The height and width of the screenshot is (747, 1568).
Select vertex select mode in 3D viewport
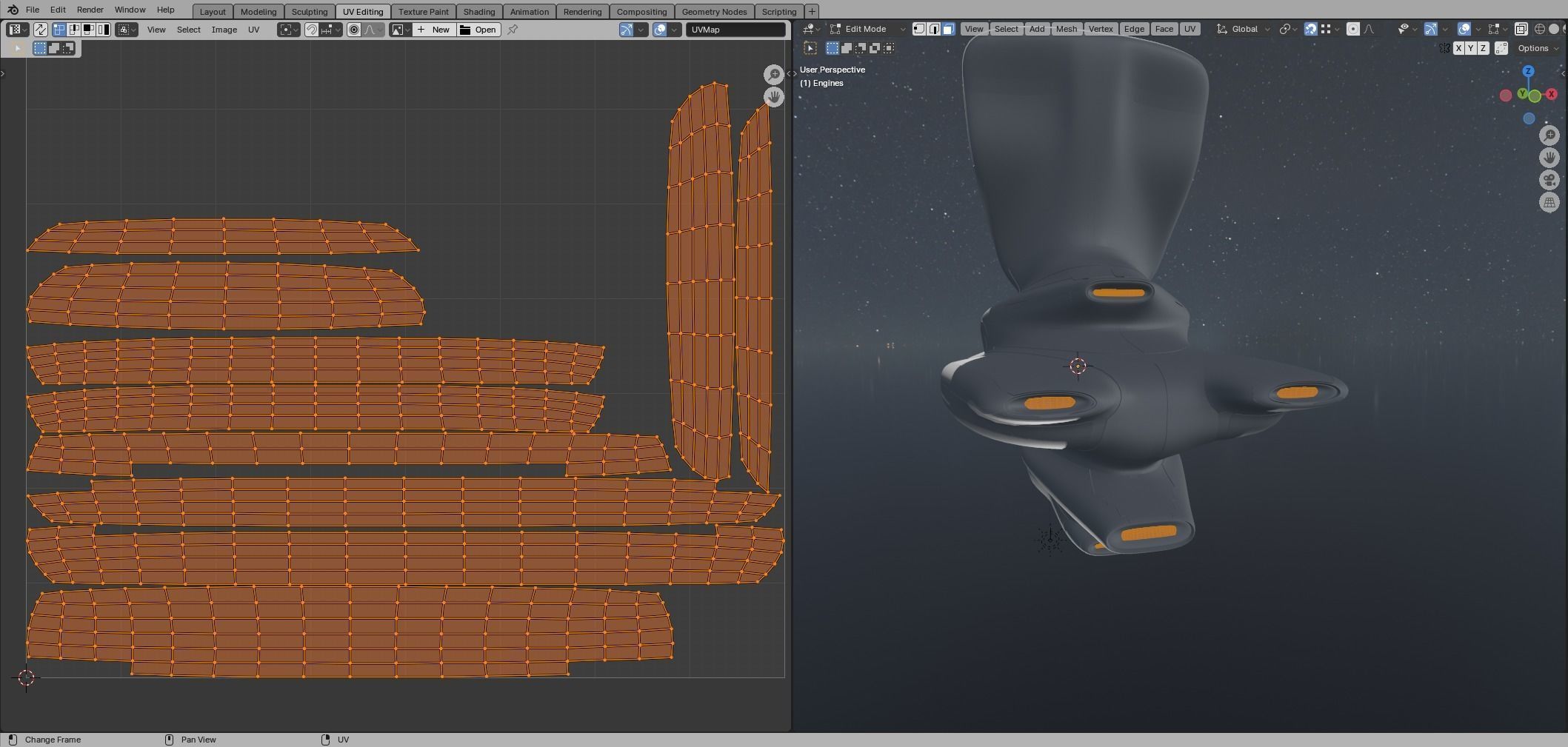point(919,29)
